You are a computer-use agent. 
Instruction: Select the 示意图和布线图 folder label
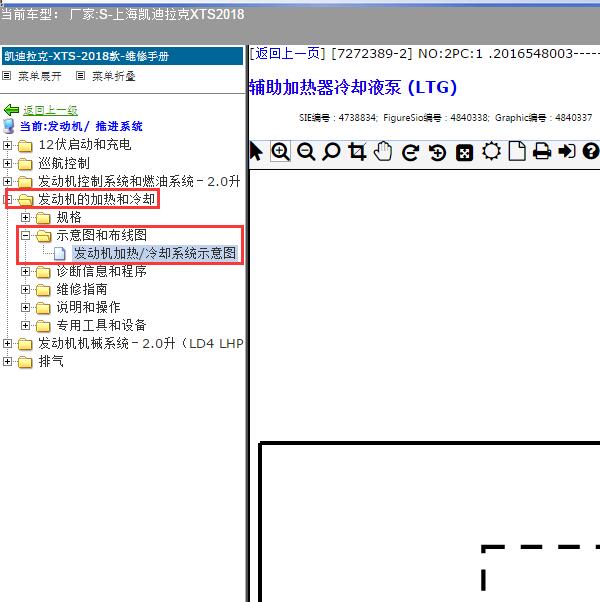(102, 235)
